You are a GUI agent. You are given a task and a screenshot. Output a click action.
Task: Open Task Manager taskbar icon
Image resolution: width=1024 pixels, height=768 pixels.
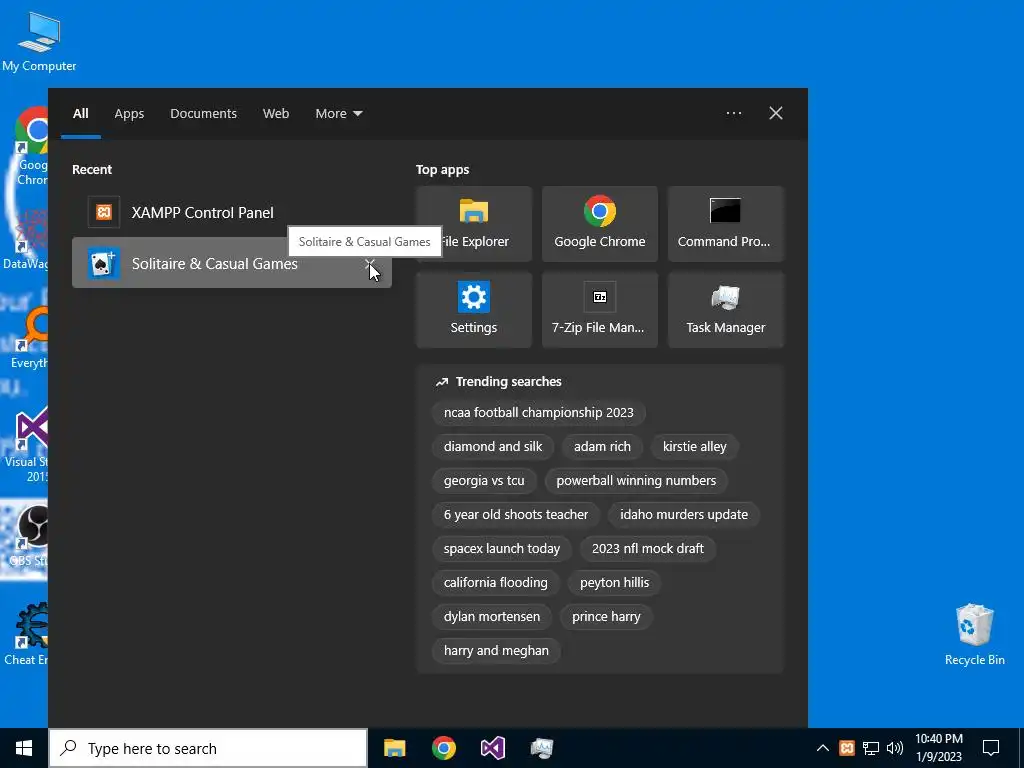541,748
